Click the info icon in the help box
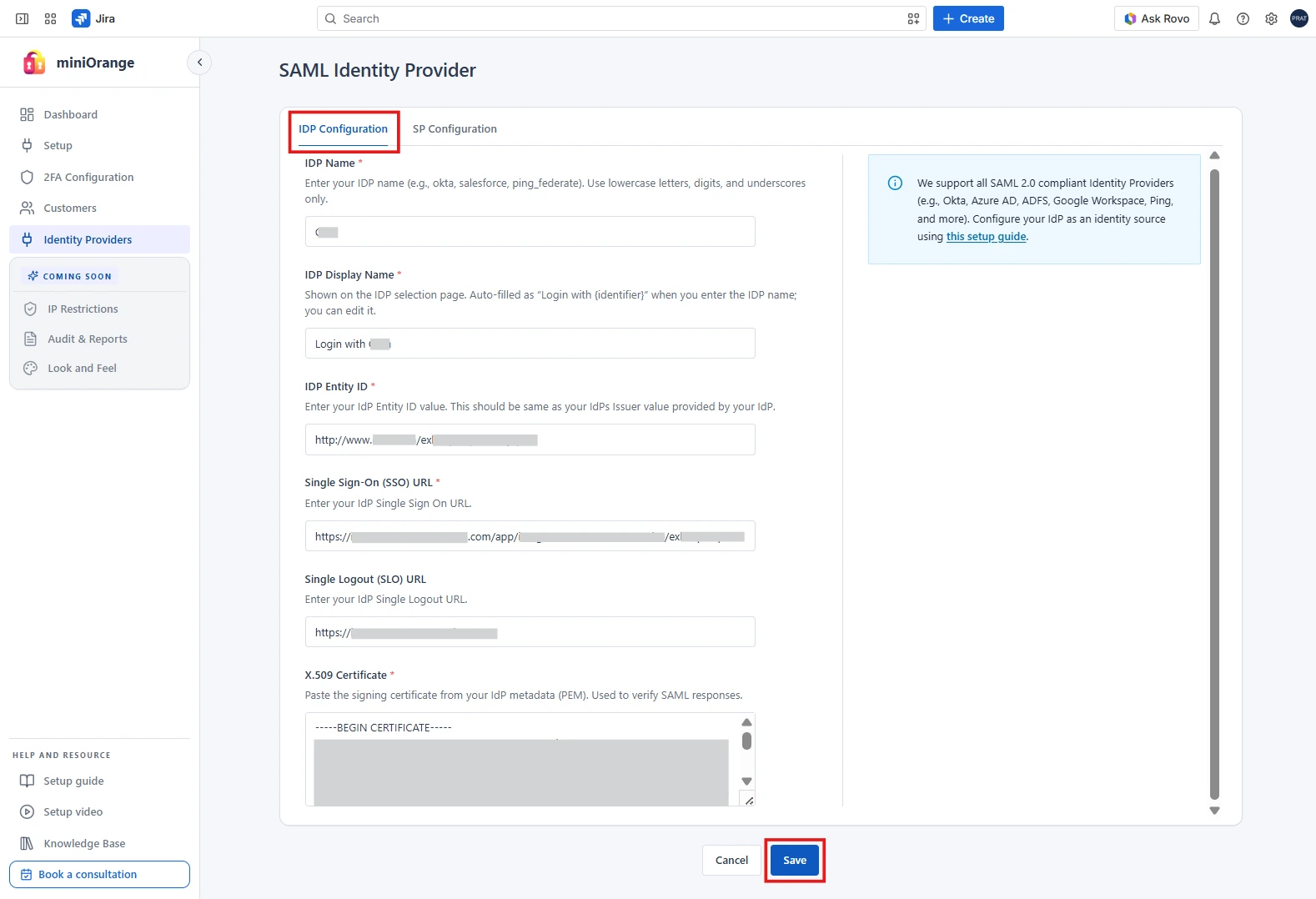Screen dimensions: 1316x899 pos(895,183)
